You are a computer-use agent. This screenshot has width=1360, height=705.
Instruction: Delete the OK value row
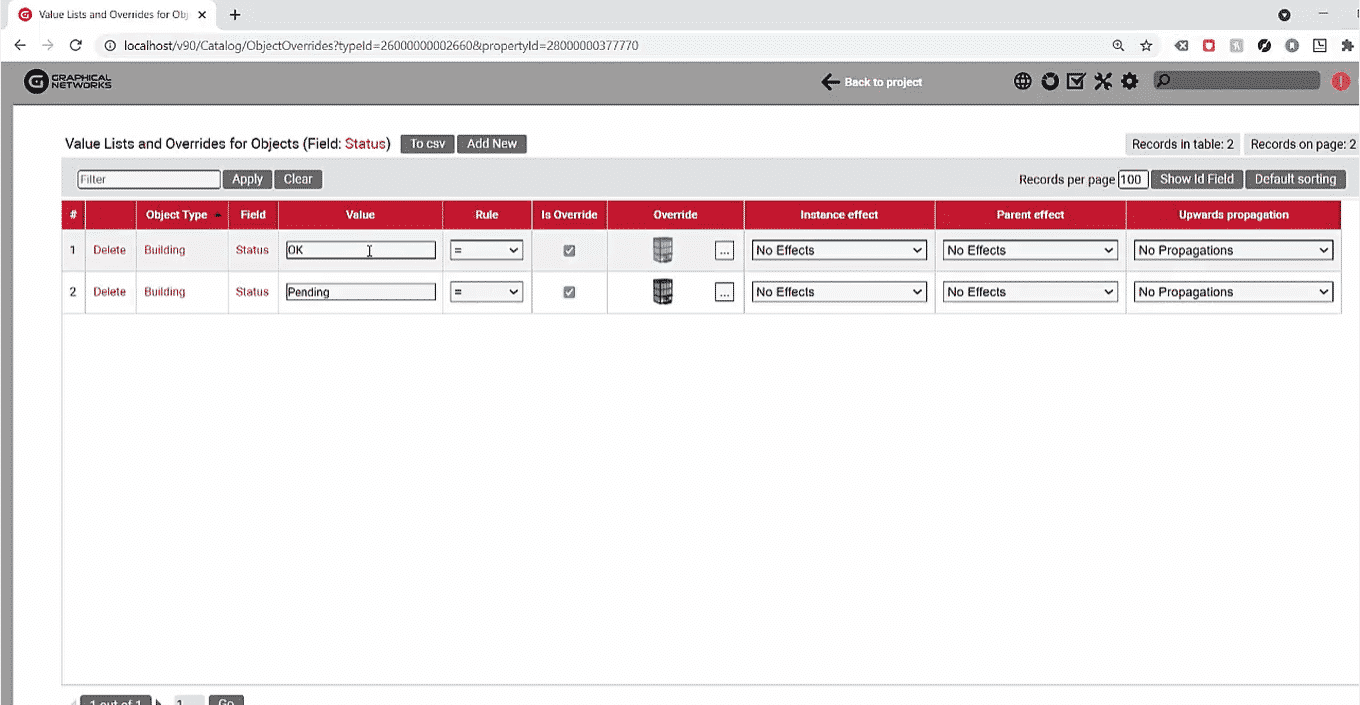tap(109, 250)
